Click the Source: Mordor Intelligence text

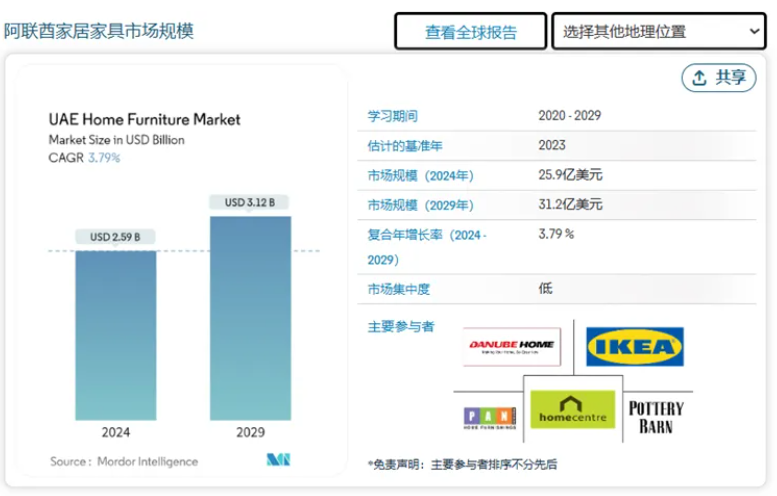tap(124, 461)
